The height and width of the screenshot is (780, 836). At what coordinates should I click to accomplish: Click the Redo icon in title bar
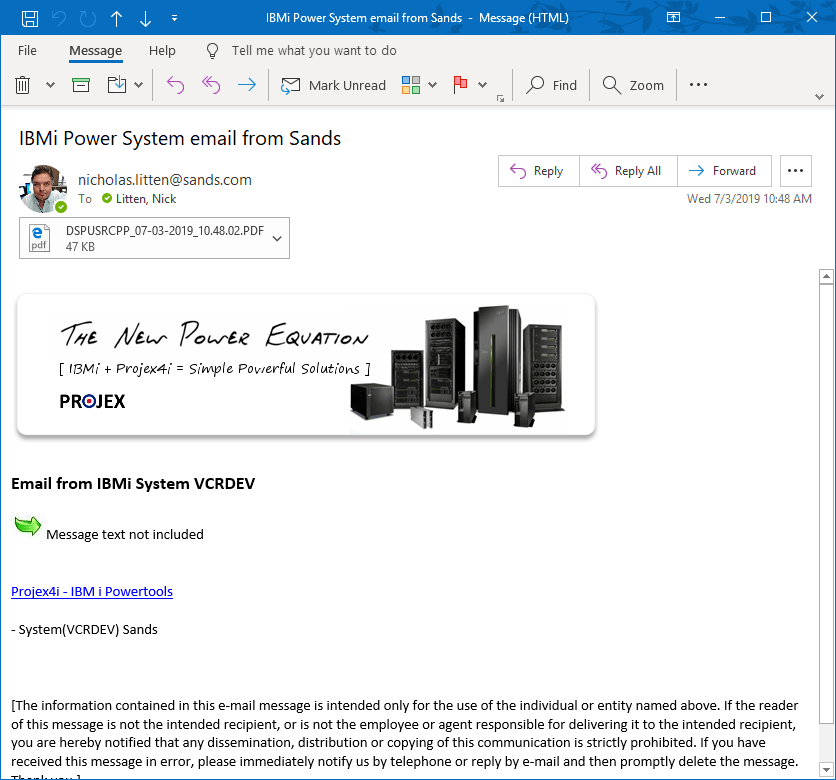87,19
